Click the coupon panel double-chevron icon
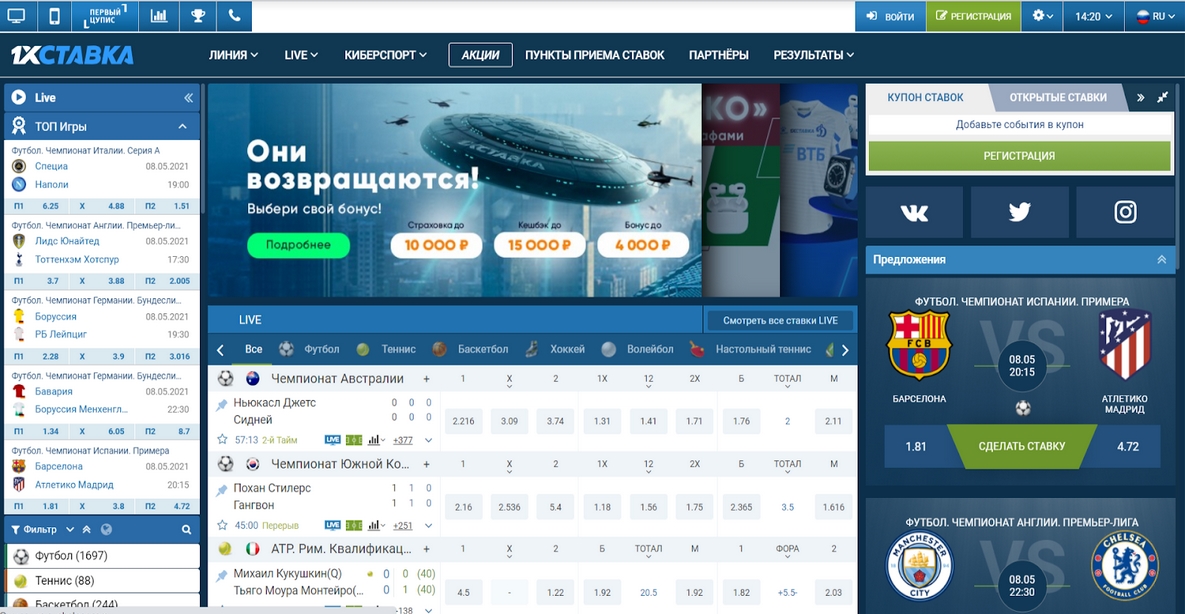Screen dimensions: 1185x614 coord(1140,98)
